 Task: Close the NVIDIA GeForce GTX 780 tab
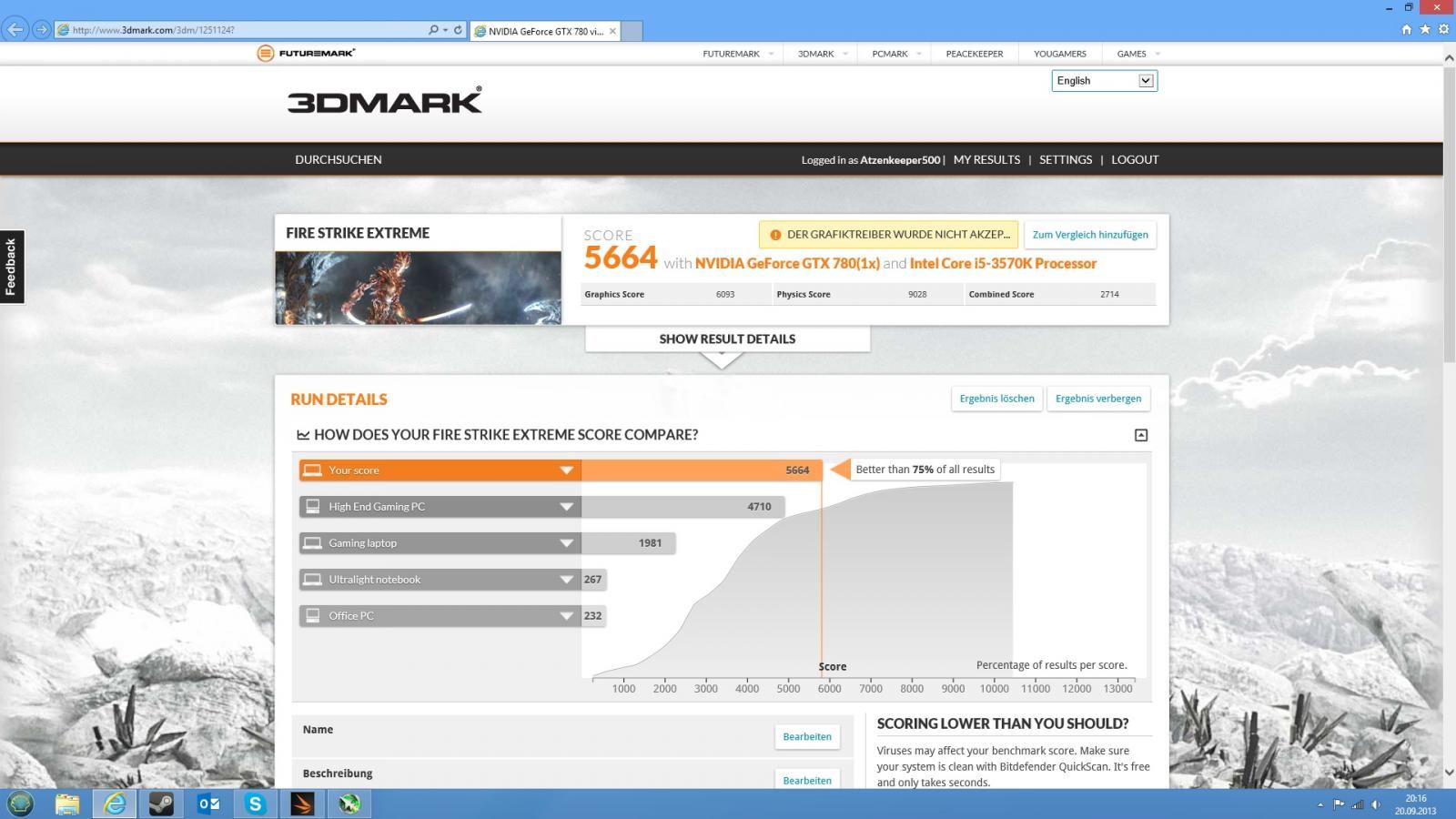[612, 31]
